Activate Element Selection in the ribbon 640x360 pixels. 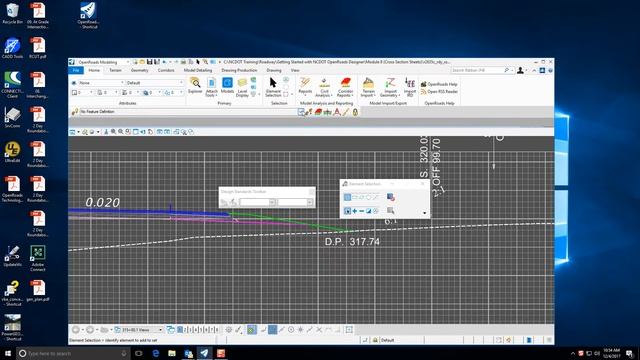273,87
